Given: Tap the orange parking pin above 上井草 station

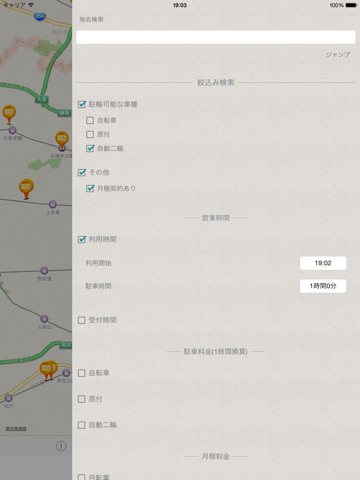Looking at the screenshot, I should pyautogui.click(x=26, y=188).
